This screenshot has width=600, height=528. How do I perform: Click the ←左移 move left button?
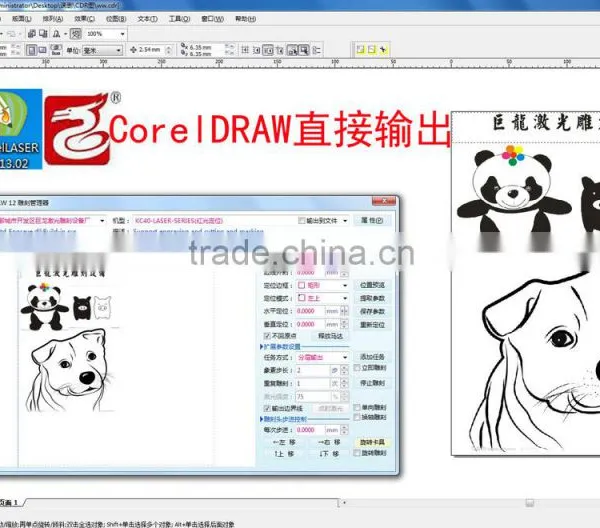pos(284,442)
